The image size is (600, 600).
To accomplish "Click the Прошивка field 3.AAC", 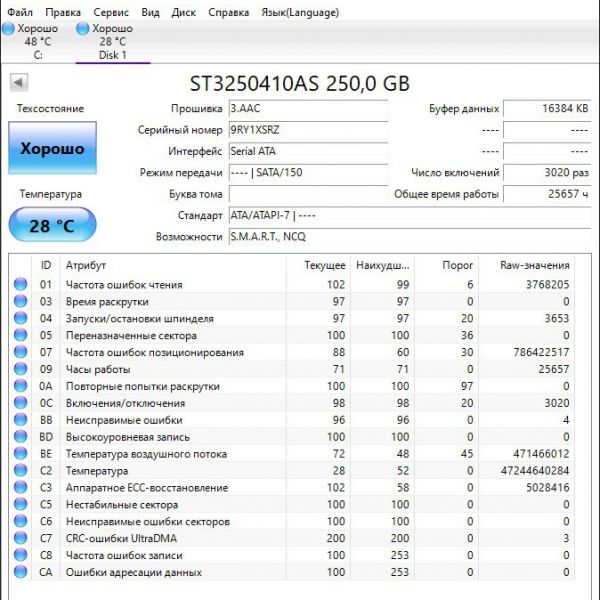I will [308, 109].
